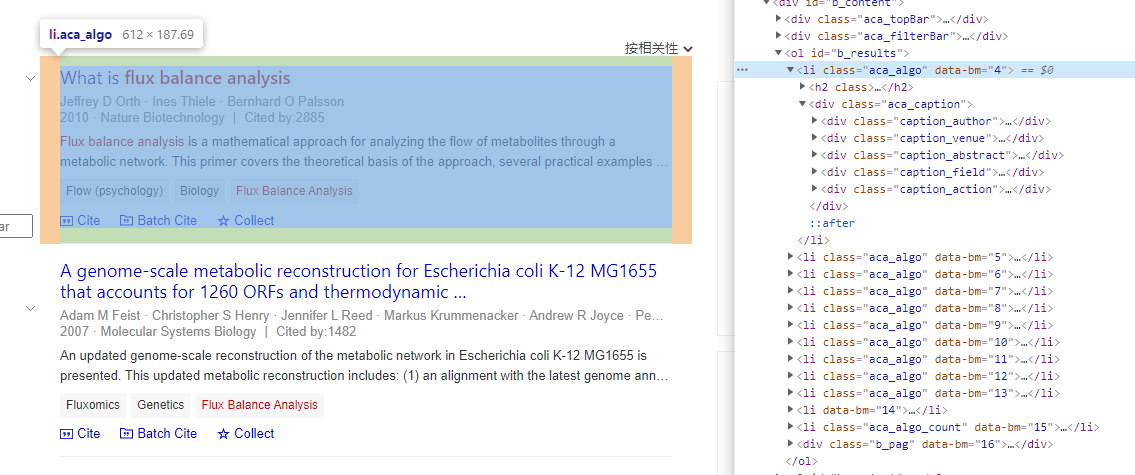Image resolution: width=1135 pixels, height=475 pixels.
Task: Click Collect star on the Escherichia coli result
Action: click(x=224, y=434)
